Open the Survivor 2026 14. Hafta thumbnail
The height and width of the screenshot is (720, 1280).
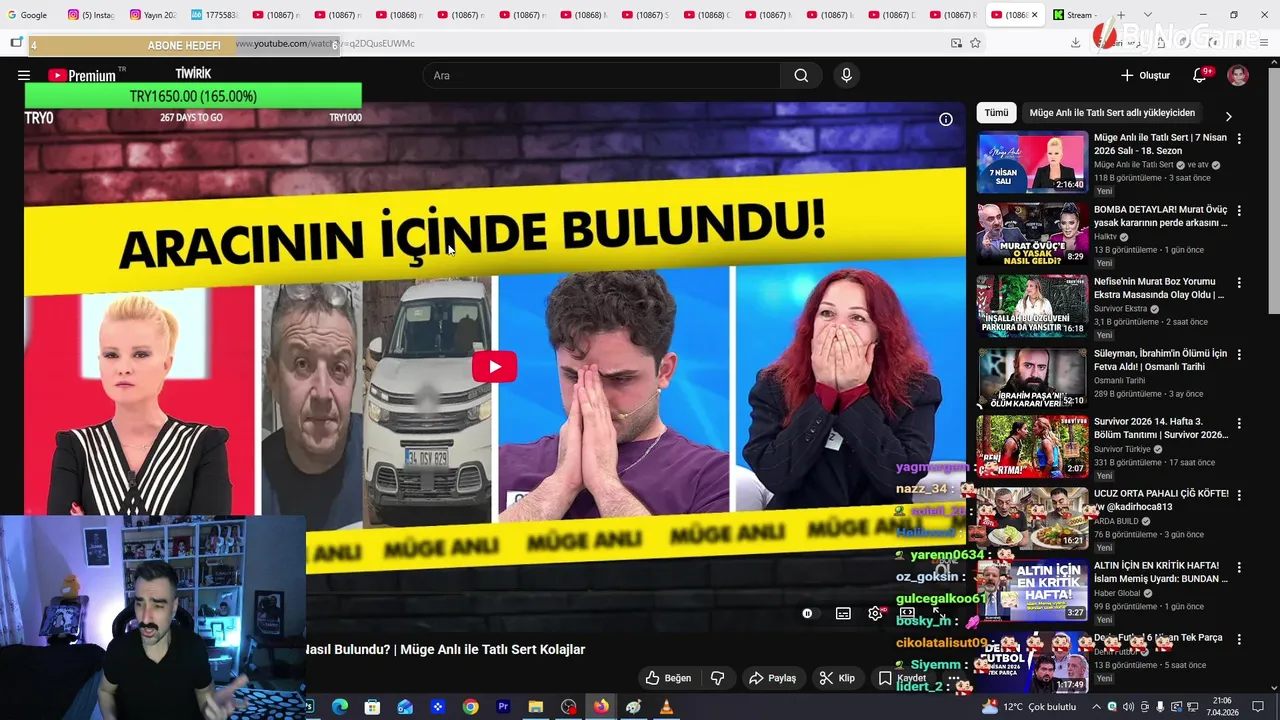pyautogui.click(x=1032, y=446)
